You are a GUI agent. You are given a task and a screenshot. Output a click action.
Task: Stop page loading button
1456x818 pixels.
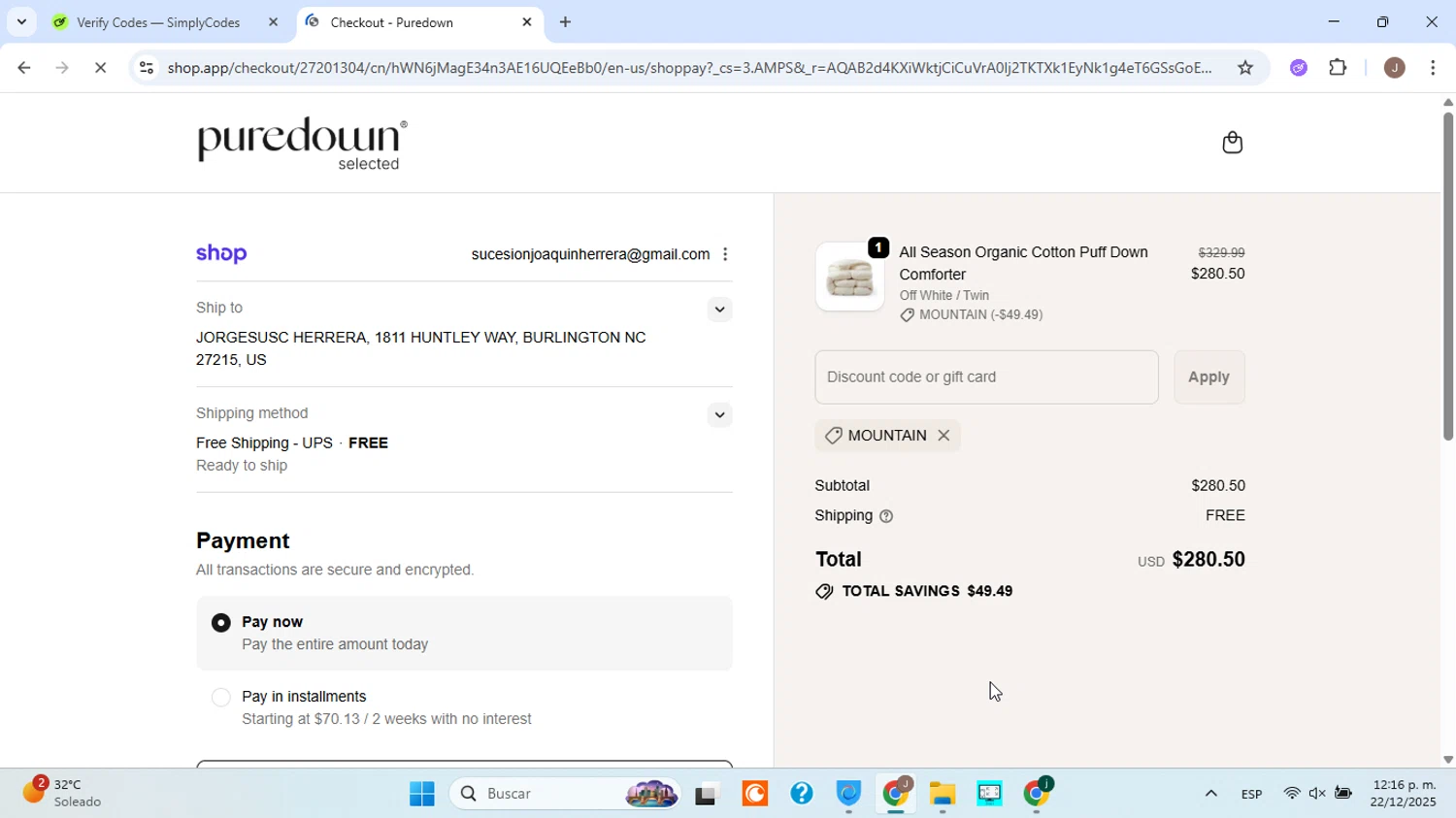[100, 68]
